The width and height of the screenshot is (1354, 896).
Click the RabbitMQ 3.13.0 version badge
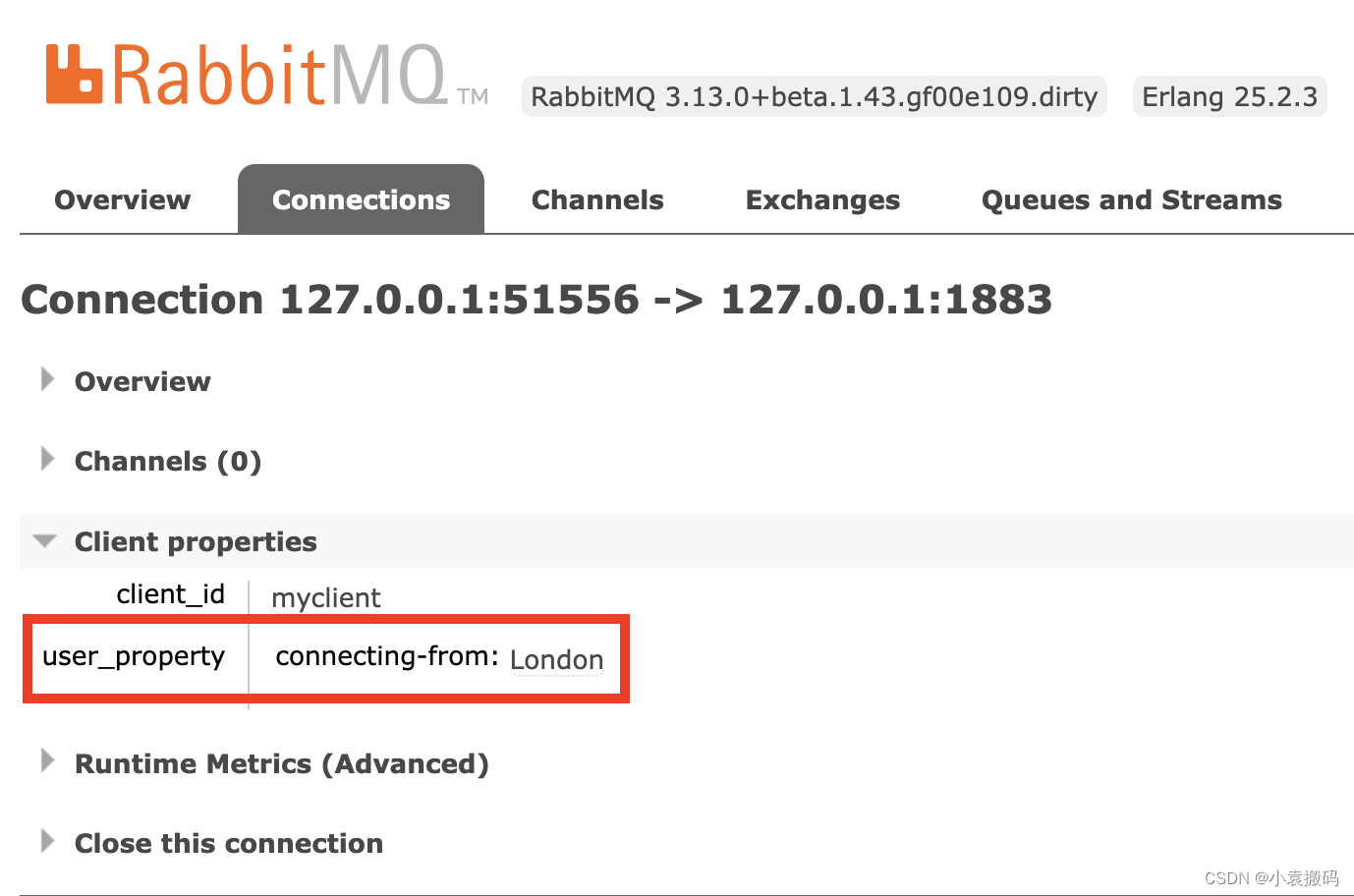[x=813, y=96]
